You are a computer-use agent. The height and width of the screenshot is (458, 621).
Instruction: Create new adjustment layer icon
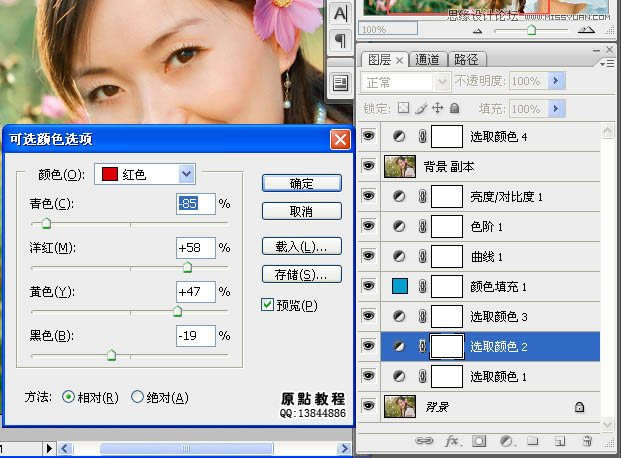[x=506, y=440]
